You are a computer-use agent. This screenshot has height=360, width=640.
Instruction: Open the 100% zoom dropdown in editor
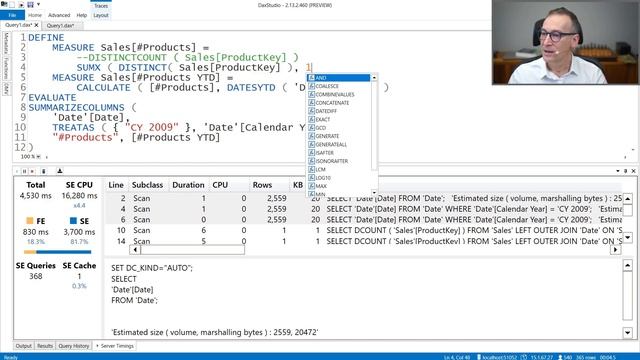tap(38, 157)
